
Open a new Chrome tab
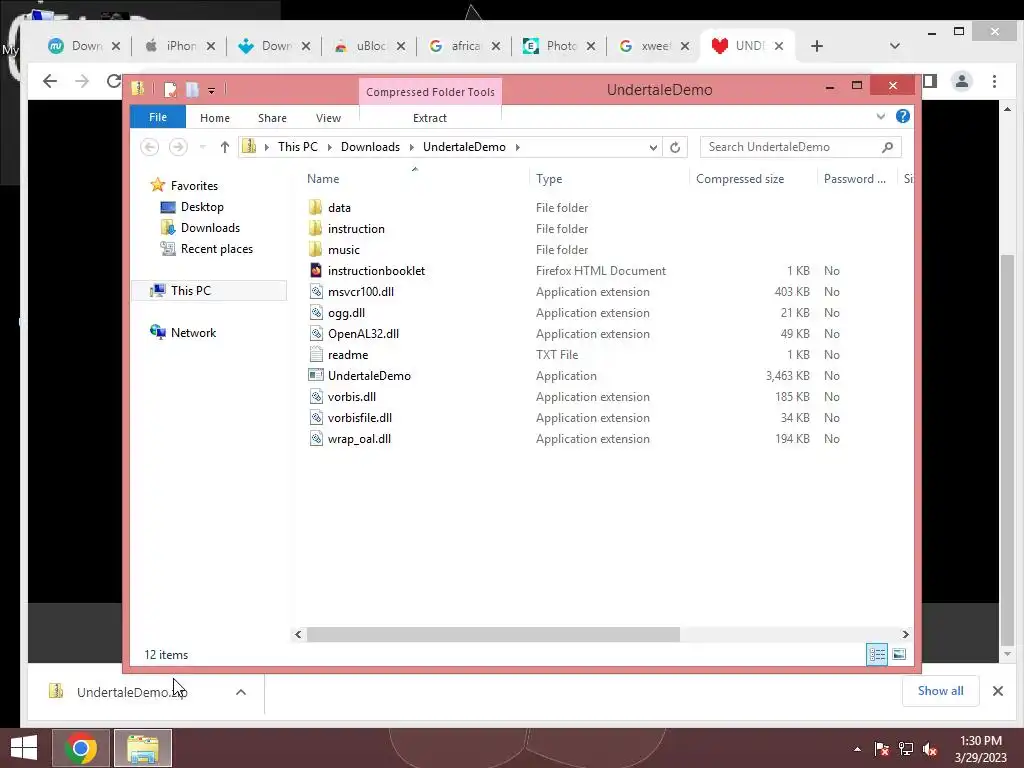pyautogui.click(x=816, y=46)
